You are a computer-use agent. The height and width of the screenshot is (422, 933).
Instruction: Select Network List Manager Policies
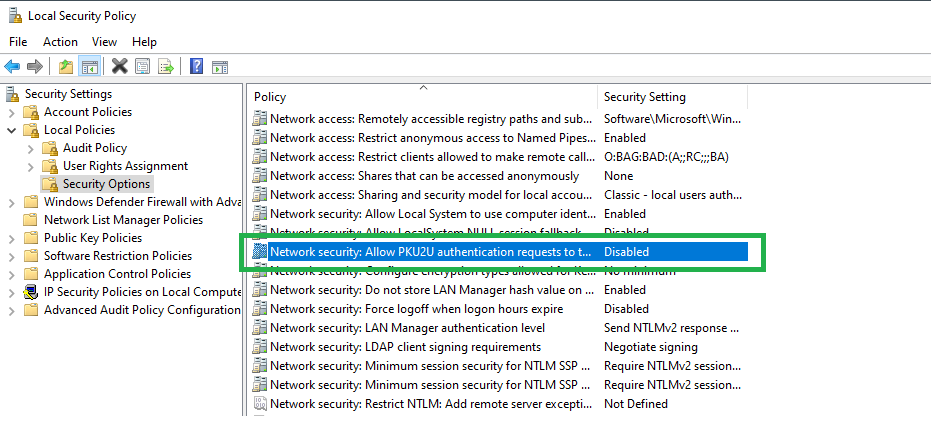pyautogui.click(x=123, y=220)
